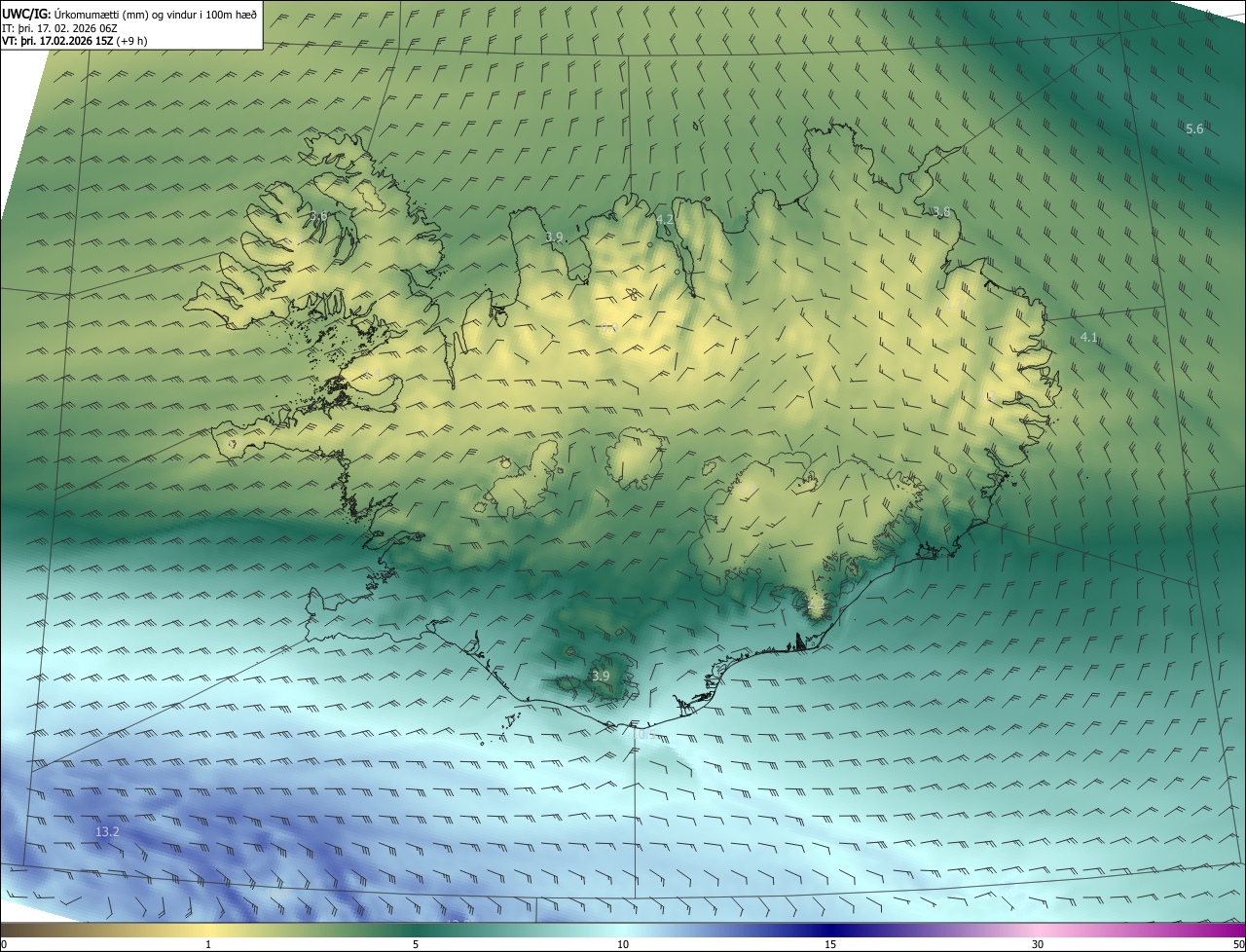Select the colorbar tick label 0

(4, 944)
